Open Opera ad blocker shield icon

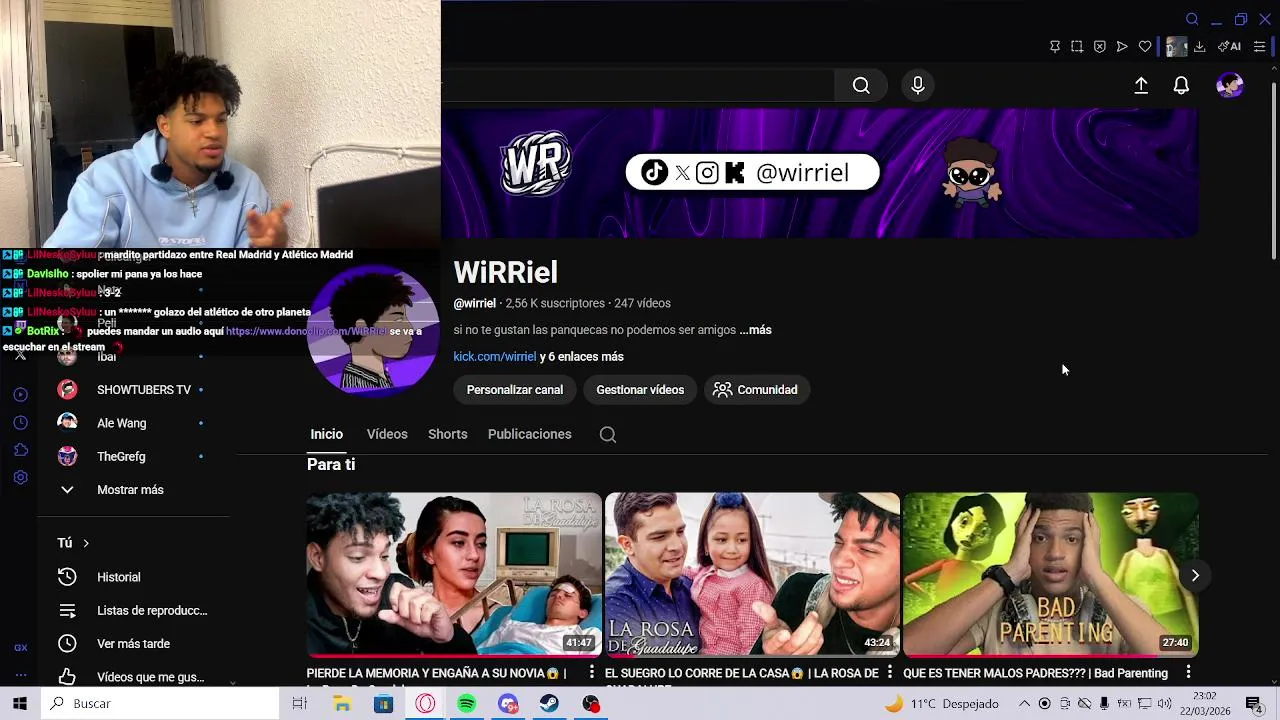point(1099,47)
